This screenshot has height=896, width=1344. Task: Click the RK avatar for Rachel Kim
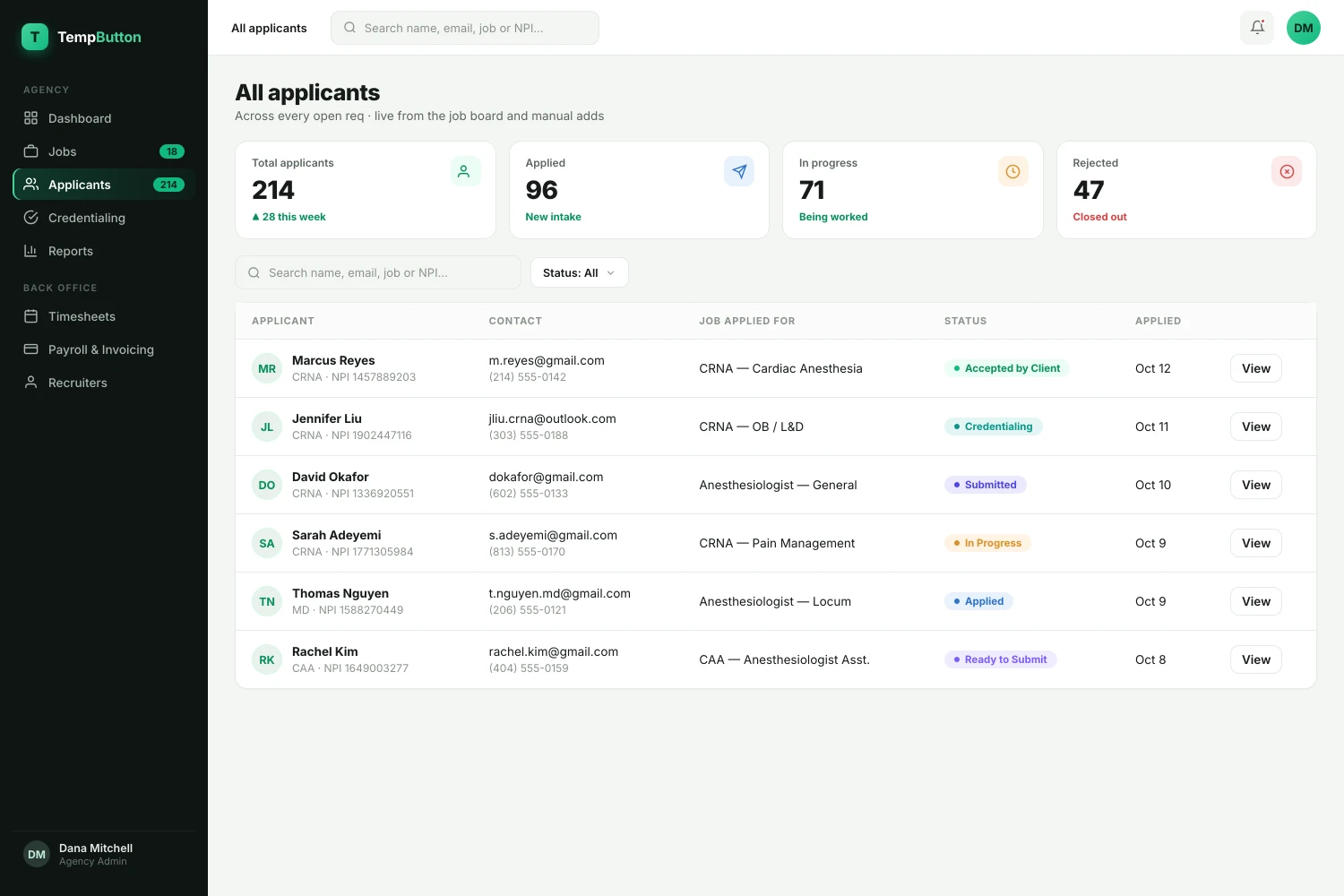267,659
